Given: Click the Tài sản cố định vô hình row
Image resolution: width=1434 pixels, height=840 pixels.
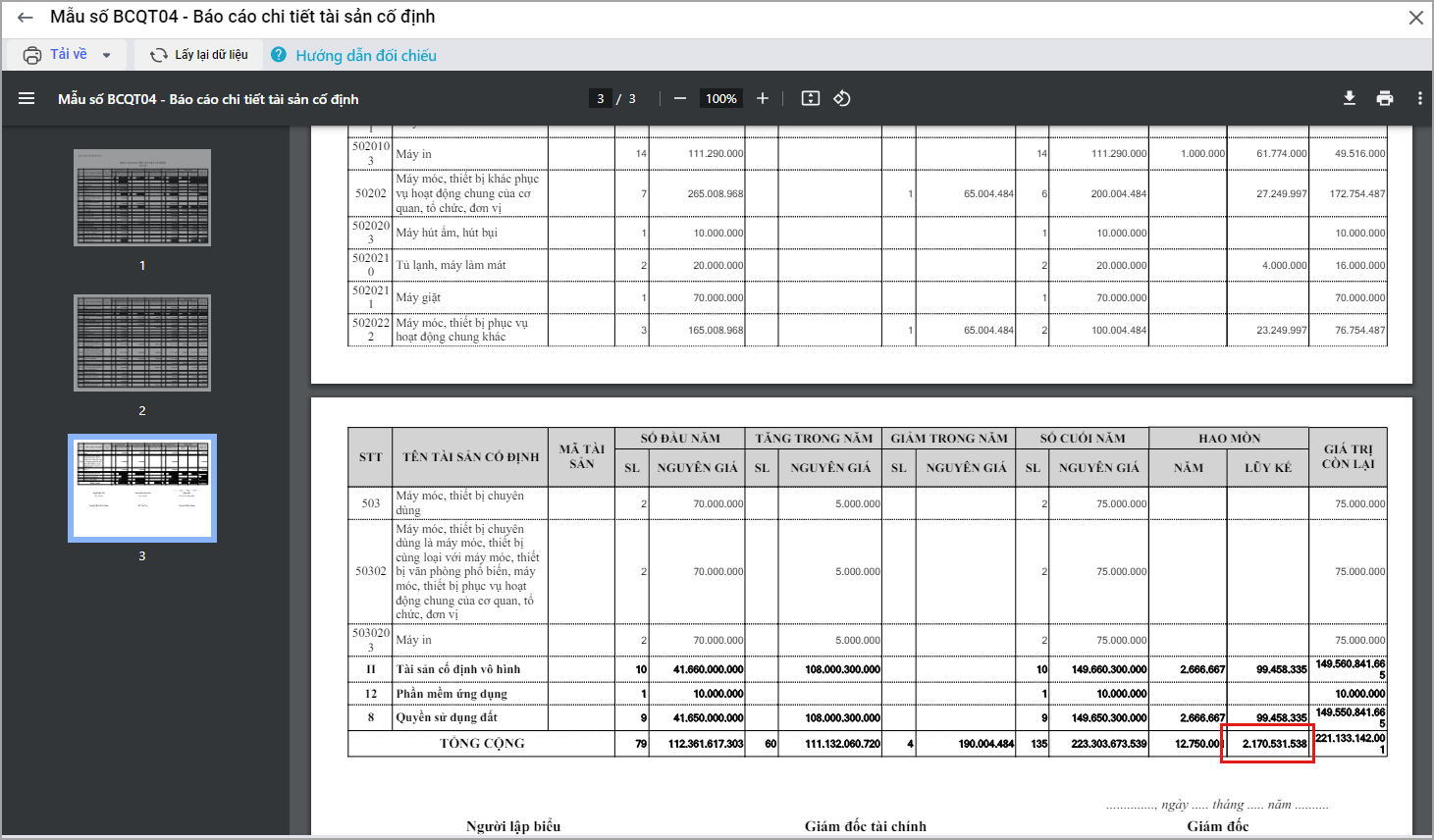Looking at the screenshot, I should coord(868,669).
